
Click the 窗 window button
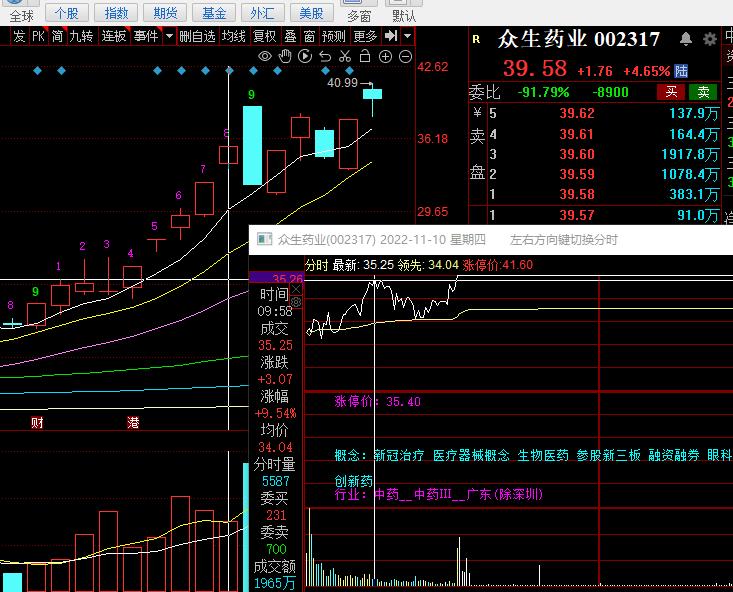click(309, 36)
